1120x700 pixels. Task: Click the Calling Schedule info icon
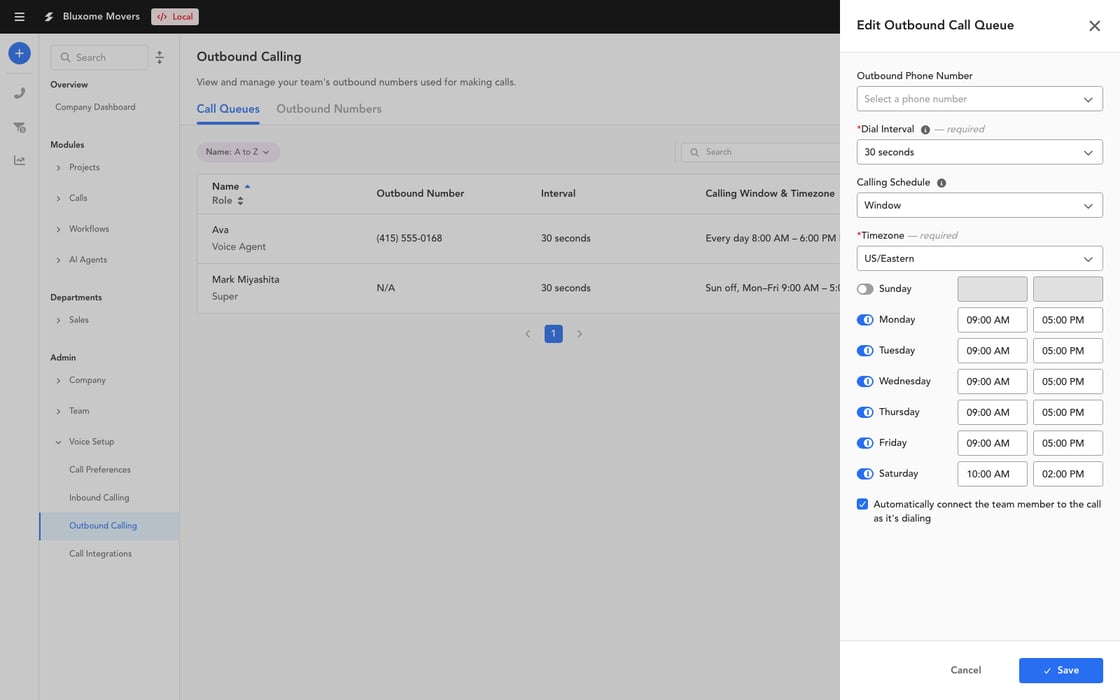point(941,183)
